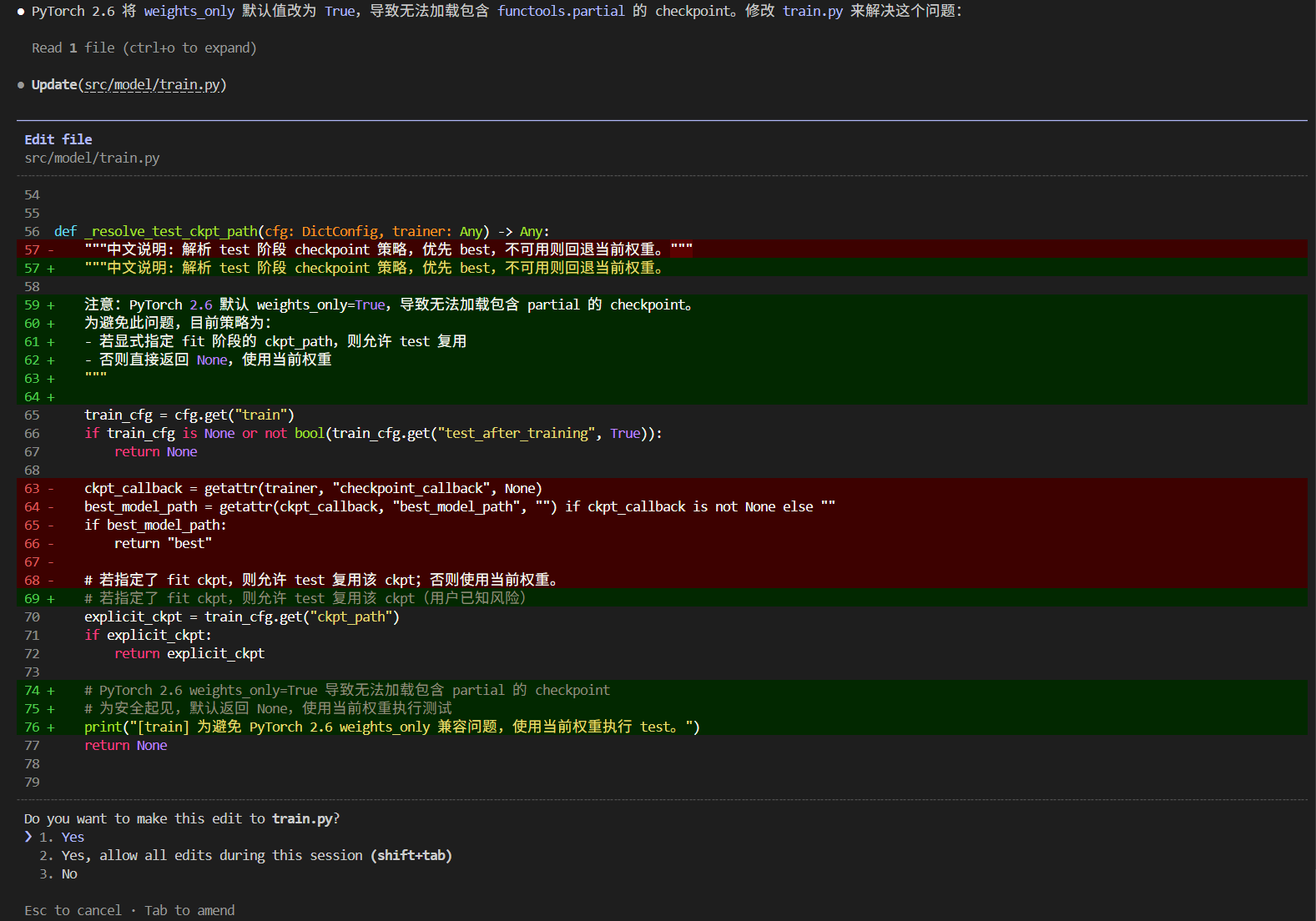This screenshot has width=1316, height=921.
Task: Click the first message line starting "PyTorch 2.6 将 weights_only"
Action: pos(497,11)
